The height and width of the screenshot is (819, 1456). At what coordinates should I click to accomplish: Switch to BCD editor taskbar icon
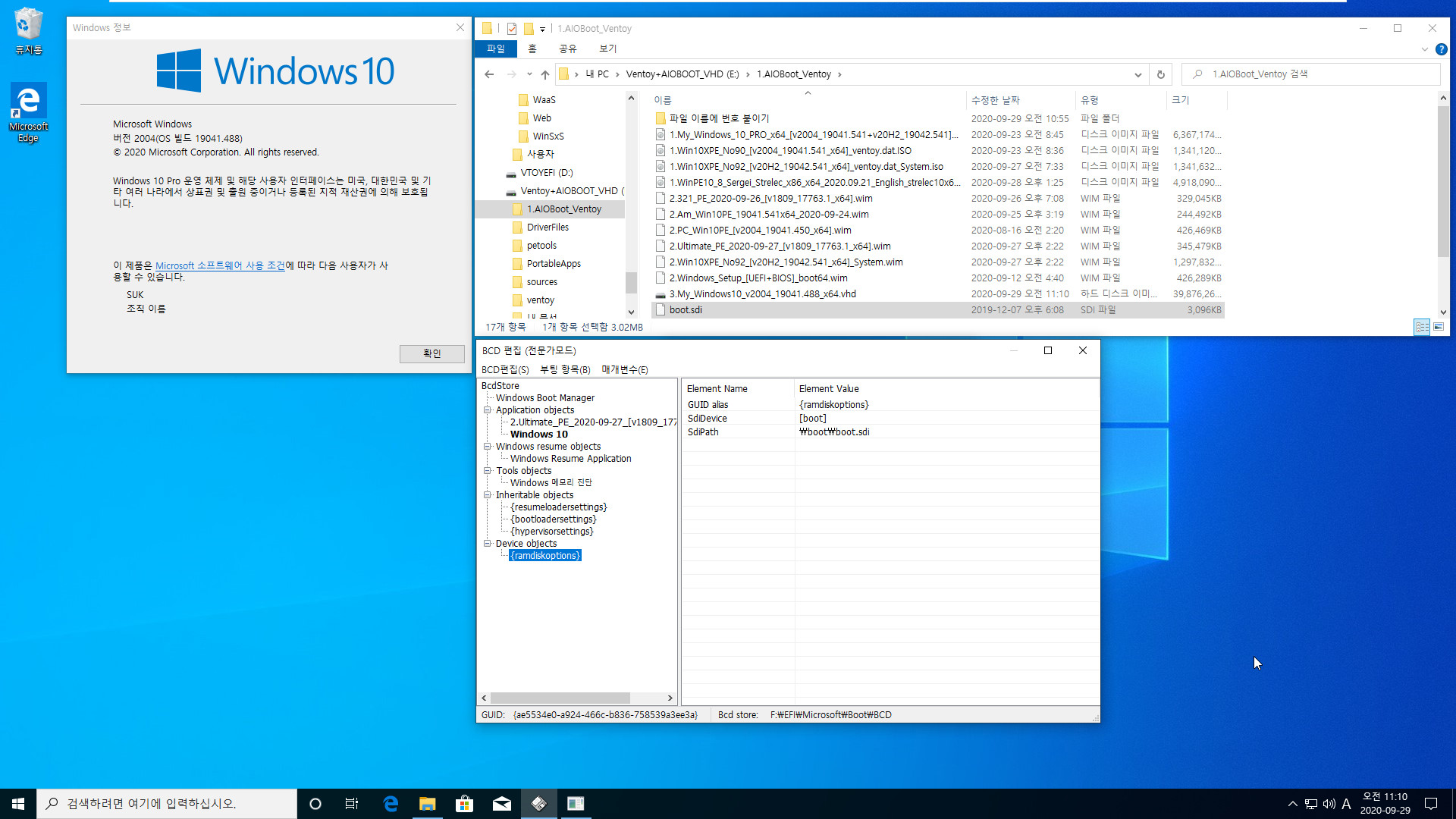538,804
